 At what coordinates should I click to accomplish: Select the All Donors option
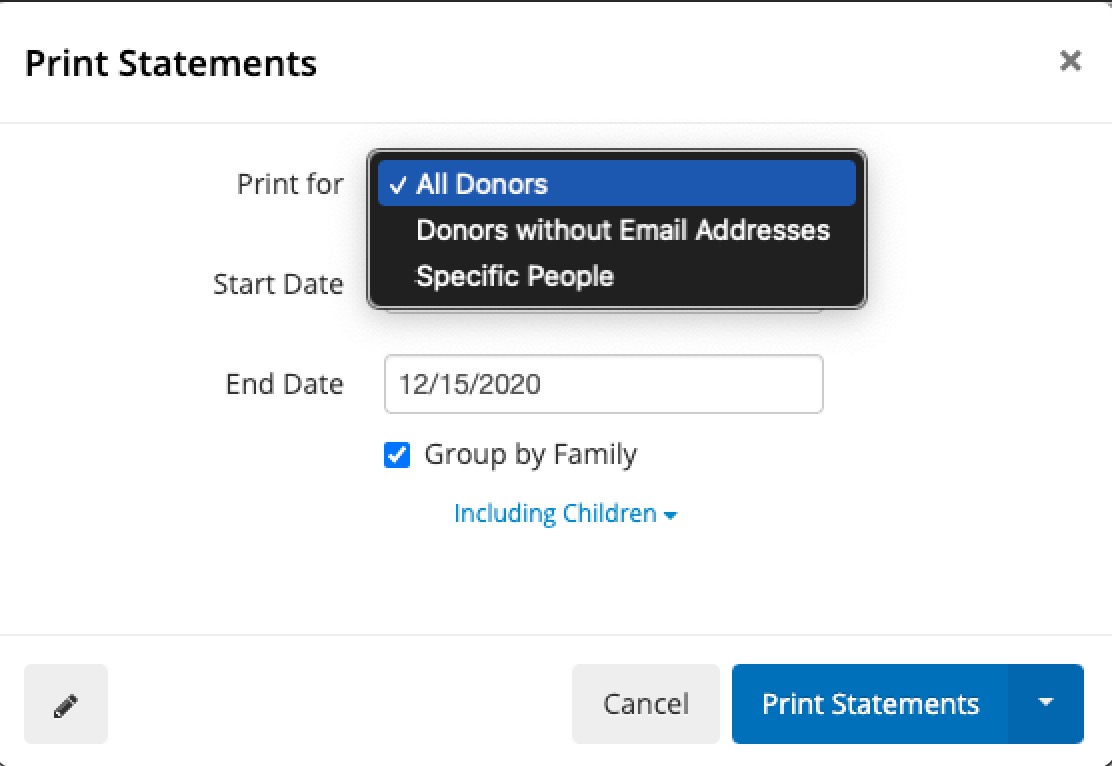pyautogui.click(x=482, y=184)
